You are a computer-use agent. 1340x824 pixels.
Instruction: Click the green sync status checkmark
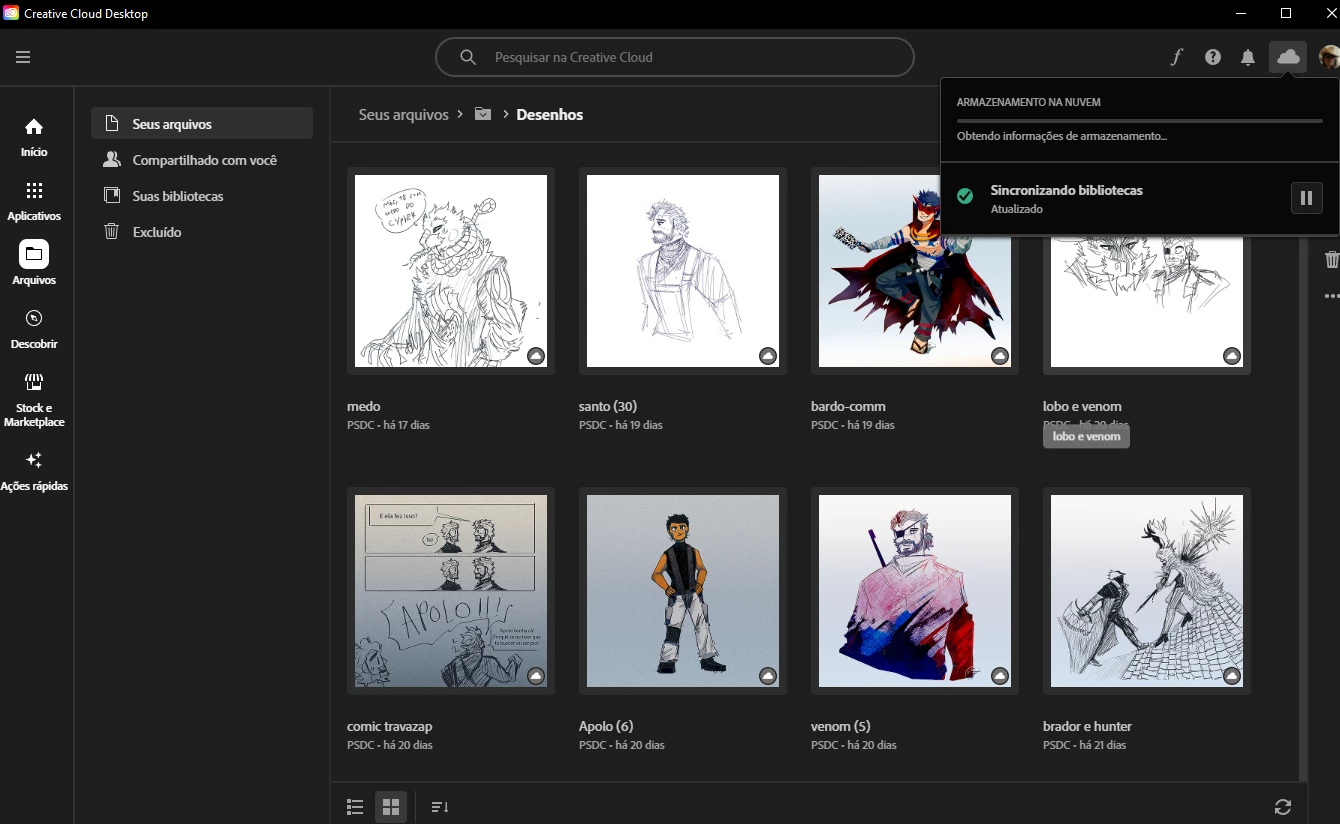[965, 196]
